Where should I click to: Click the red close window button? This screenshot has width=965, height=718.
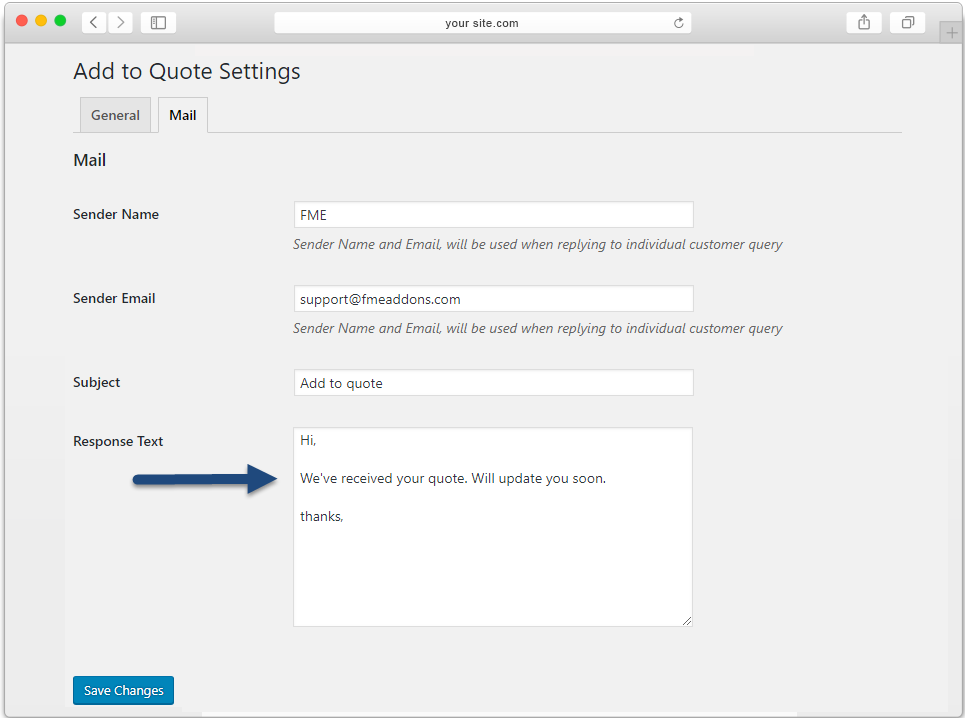[x=22, y=20]
